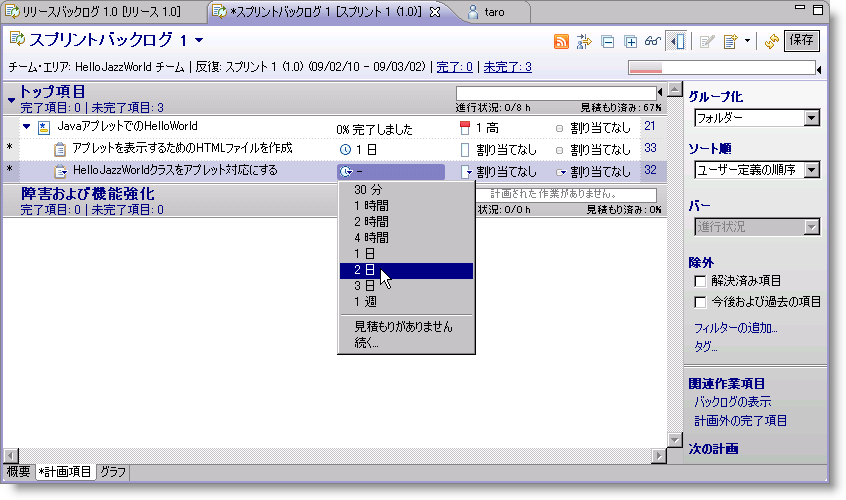The height and width of the screenshot is (500, 846).
Task: Click the タグ... link
Action: tap(705, 347)
